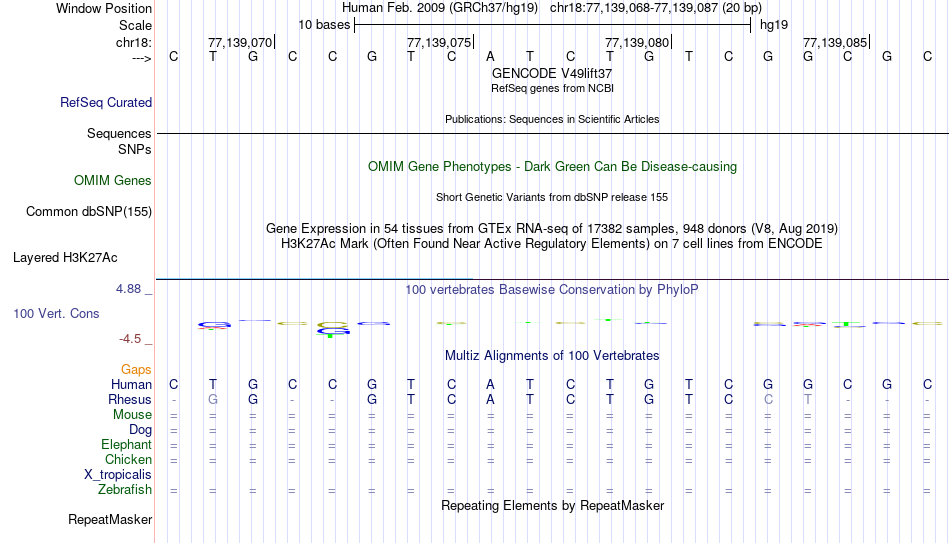Click the -4.5 PhyloP lower limit value
Image resolution: width=950 pixels, height=543 pixels.
point(130,339)
